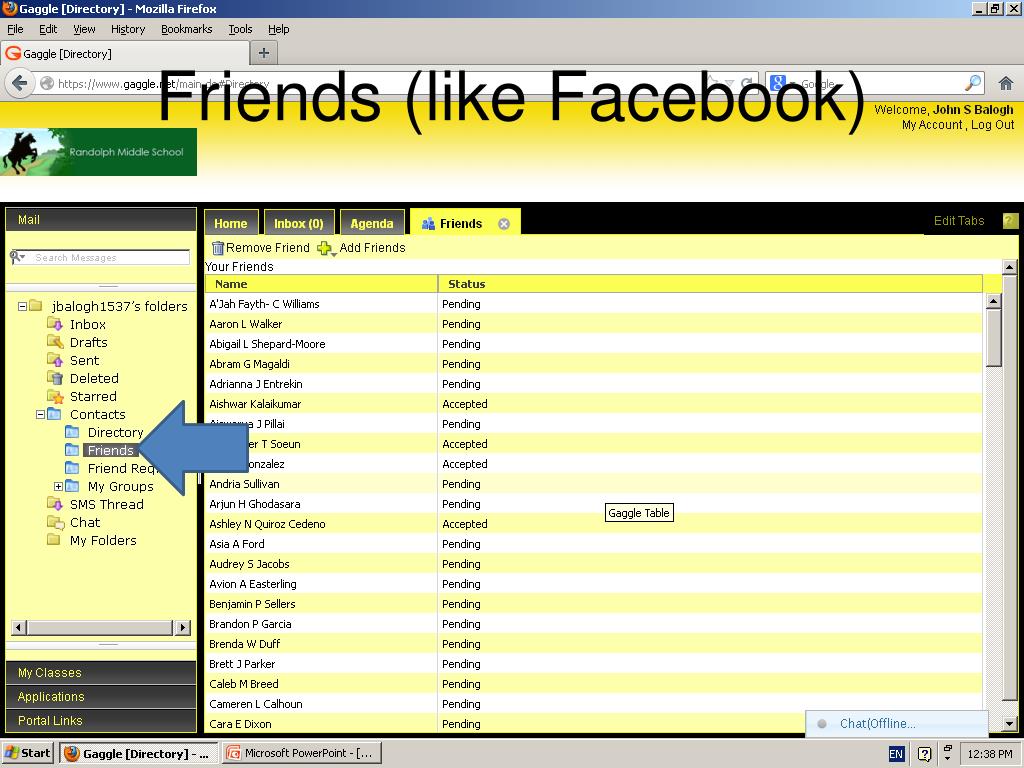The image size is (1024, 768).
Task: Expand the My Classes panel
Action: (x=101, y=673)
